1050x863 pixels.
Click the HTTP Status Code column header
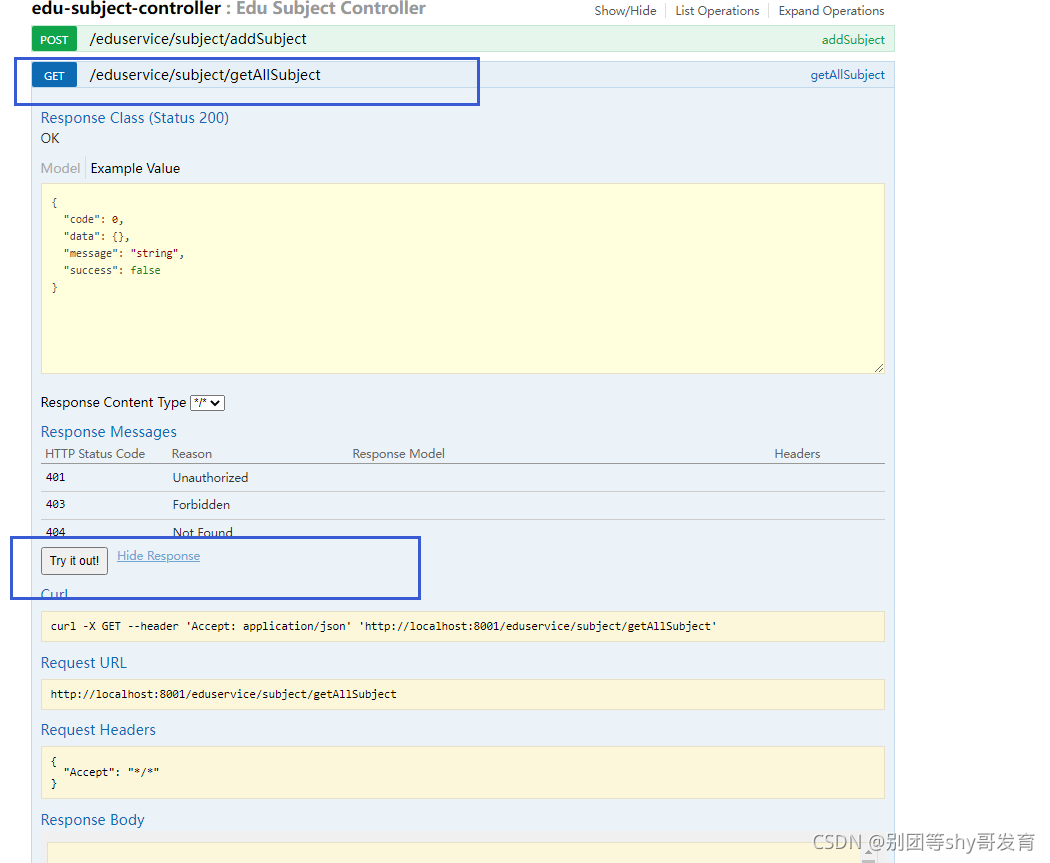pyautogui.click(x=95, y=454)
